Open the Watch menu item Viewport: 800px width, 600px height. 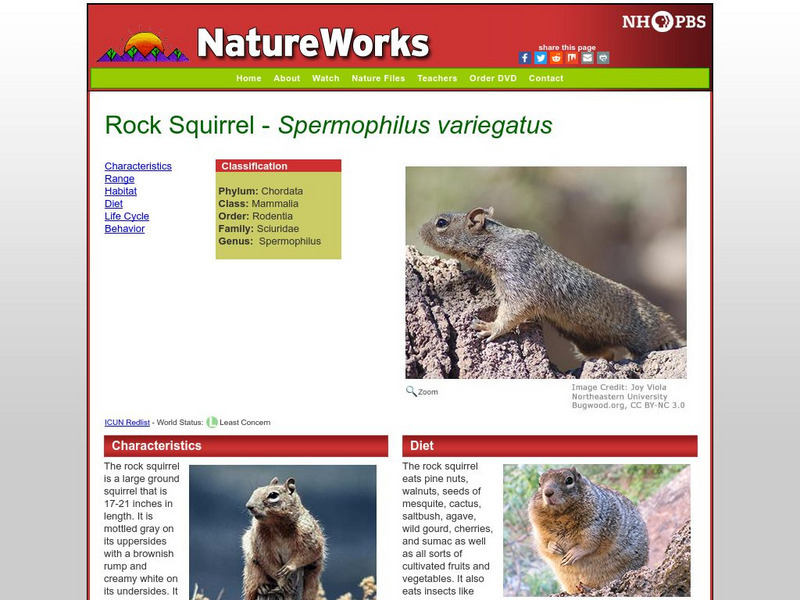[326, 78]
